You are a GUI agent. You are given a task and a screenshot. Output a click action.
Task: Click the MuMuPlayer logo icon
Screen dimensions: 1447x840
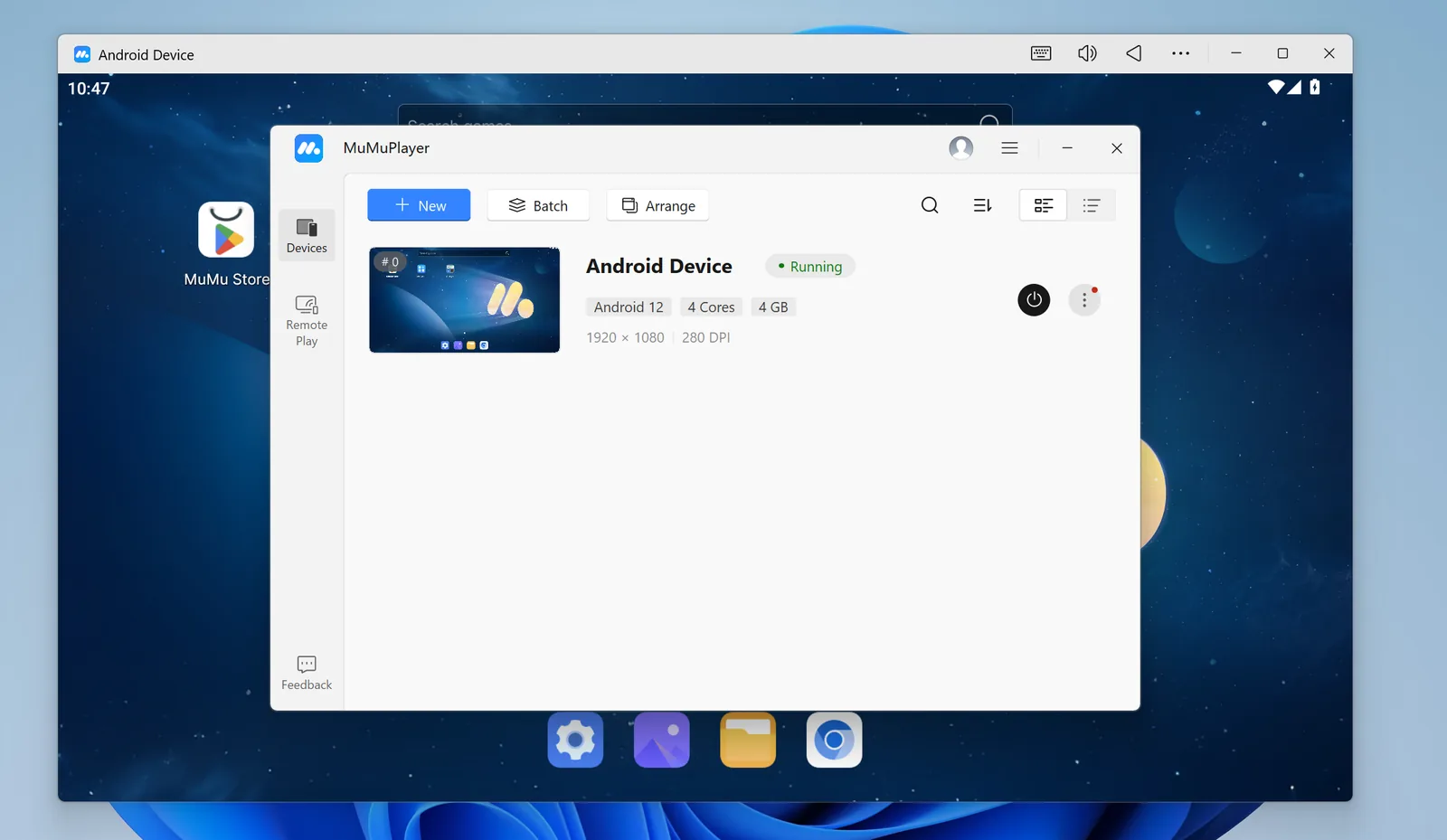point(309,148)
